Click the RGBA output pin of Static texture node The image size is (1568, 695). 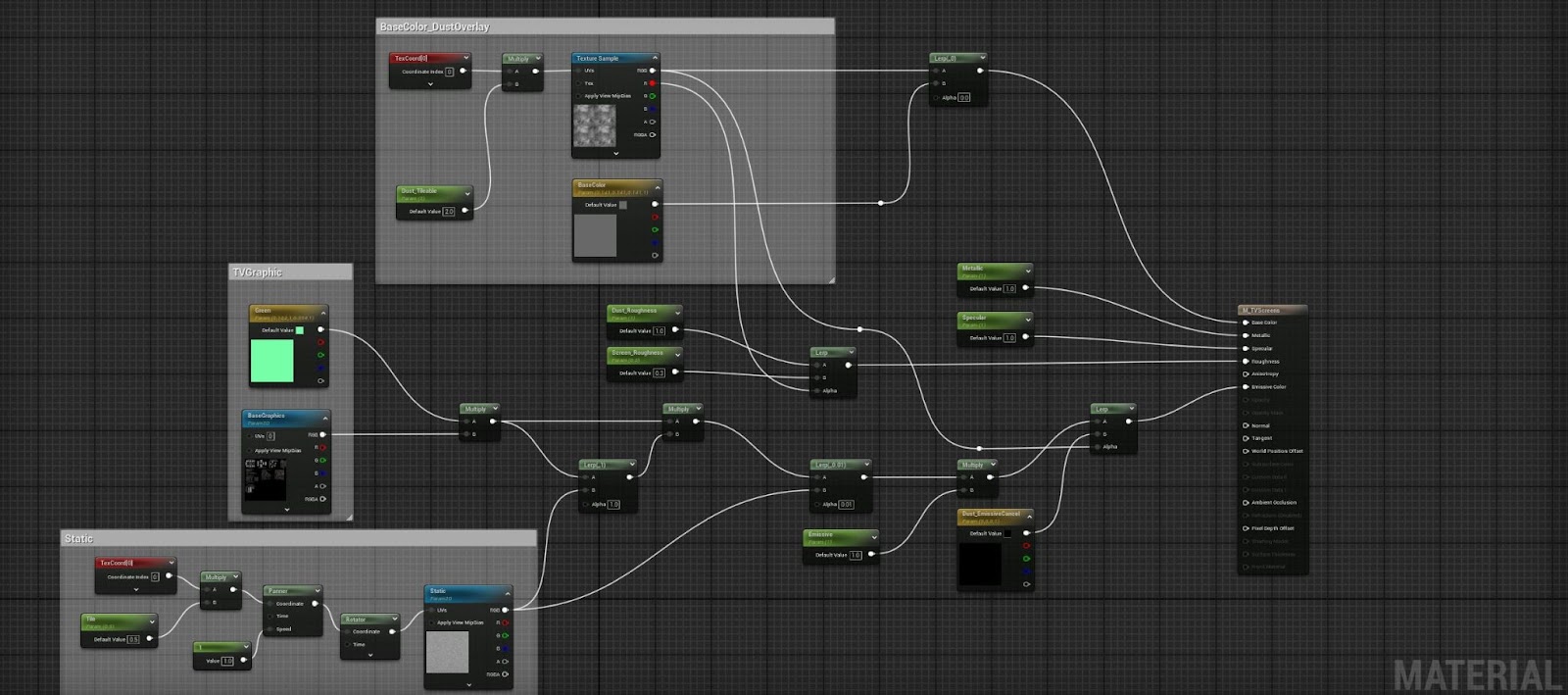[x=507, y=674]
